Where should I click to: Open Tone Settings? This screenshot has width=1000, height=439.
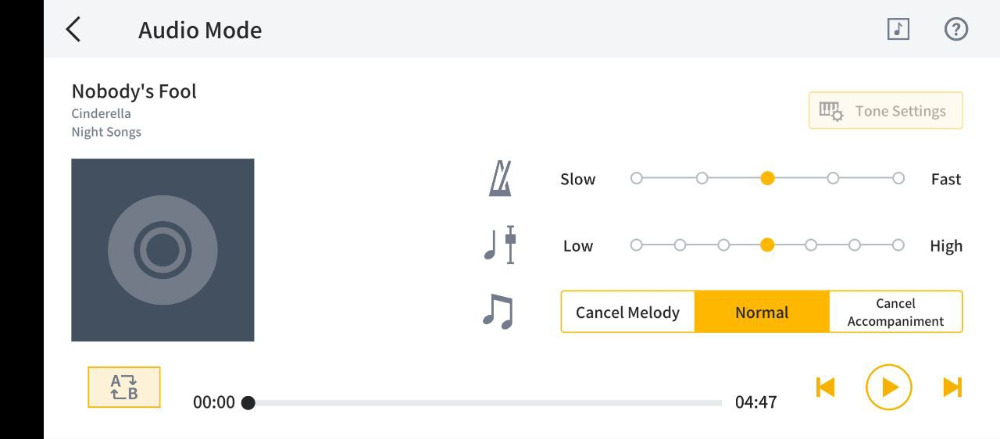click(885, 111)
